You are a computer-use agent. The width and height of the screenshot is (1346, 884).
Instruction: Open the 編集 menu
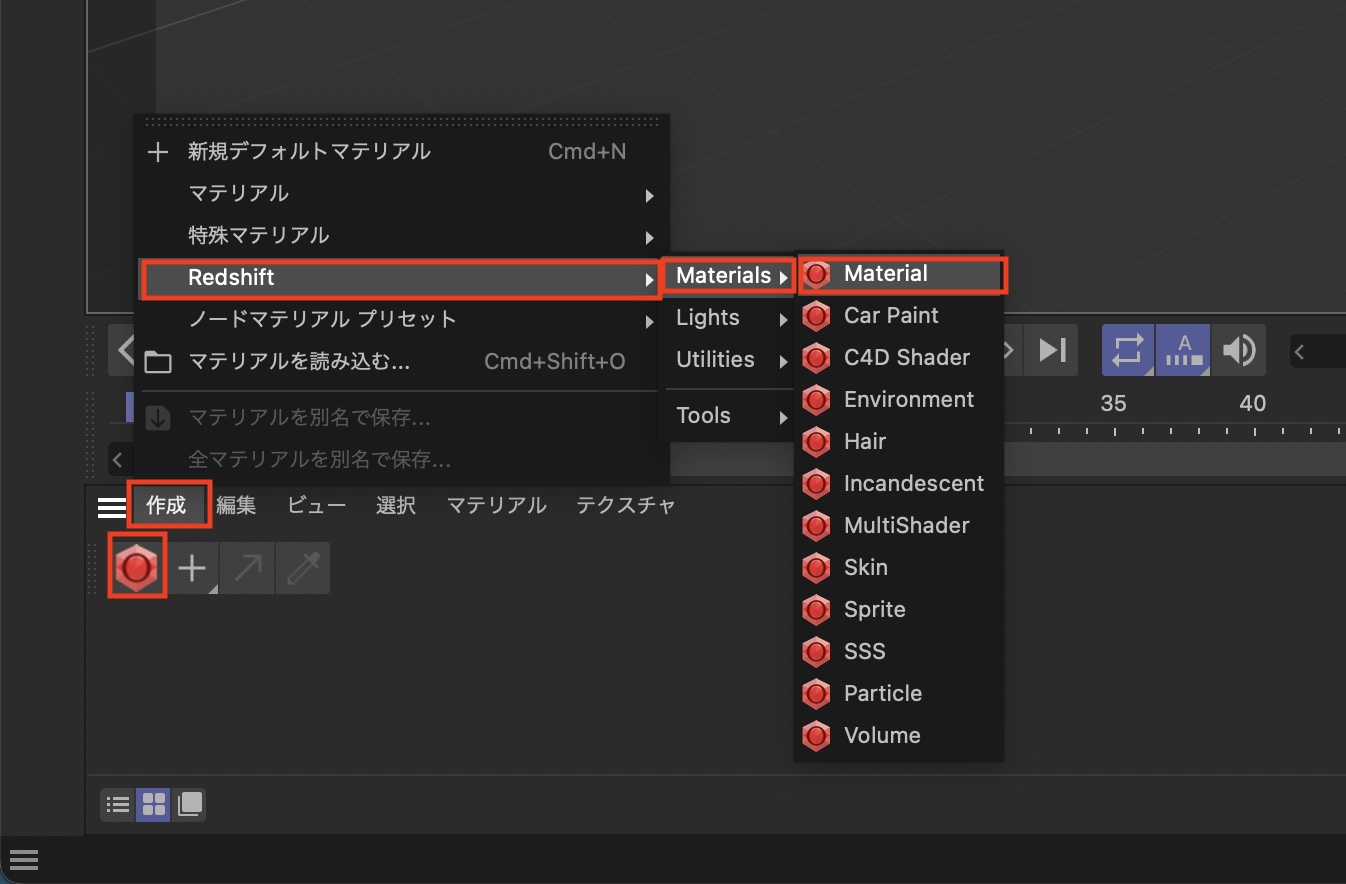(236, 506)
